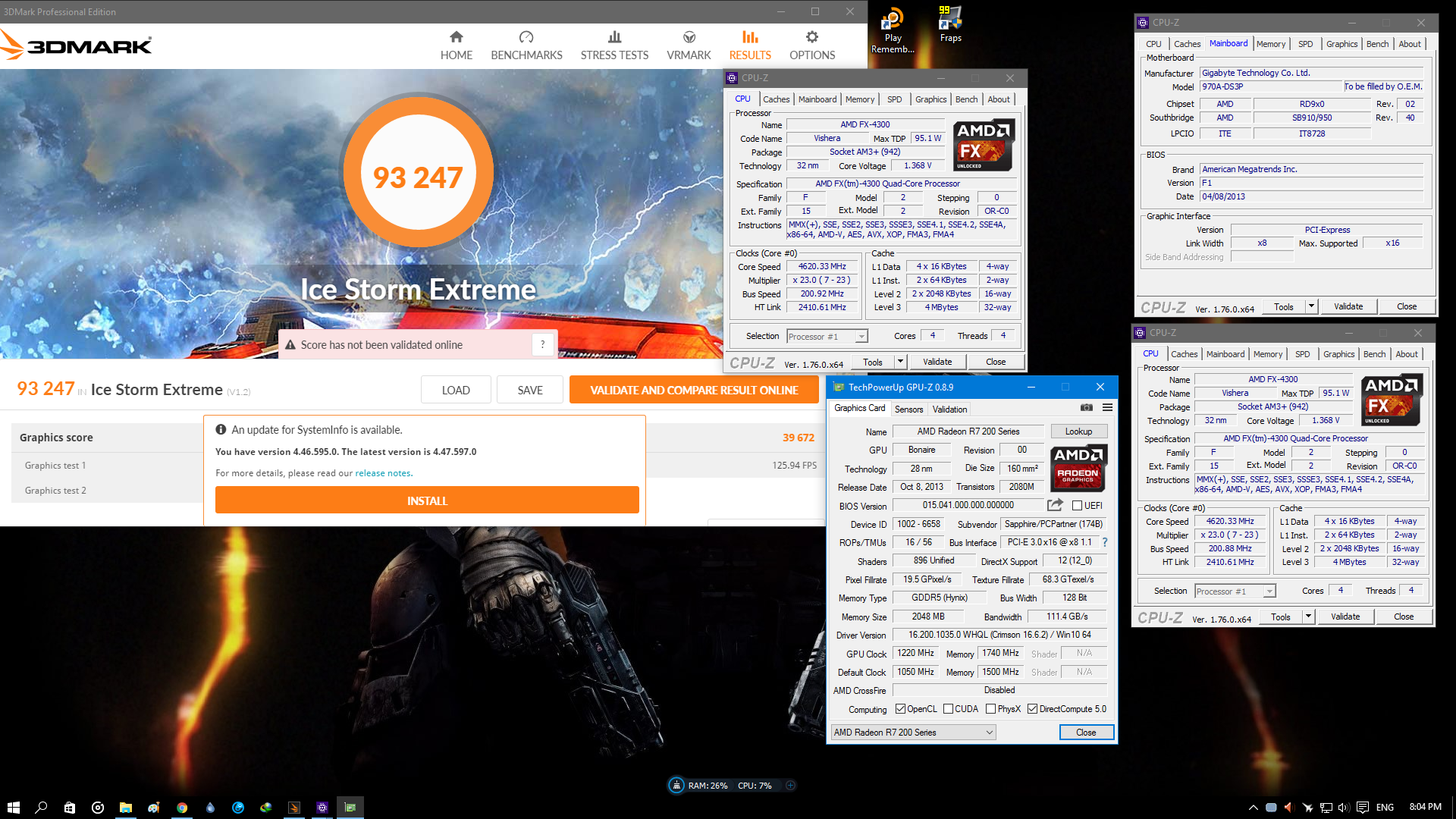Click the 93 247 score circle
Image resolution: width=1456 pixels, height=819 pixels.
418,173
